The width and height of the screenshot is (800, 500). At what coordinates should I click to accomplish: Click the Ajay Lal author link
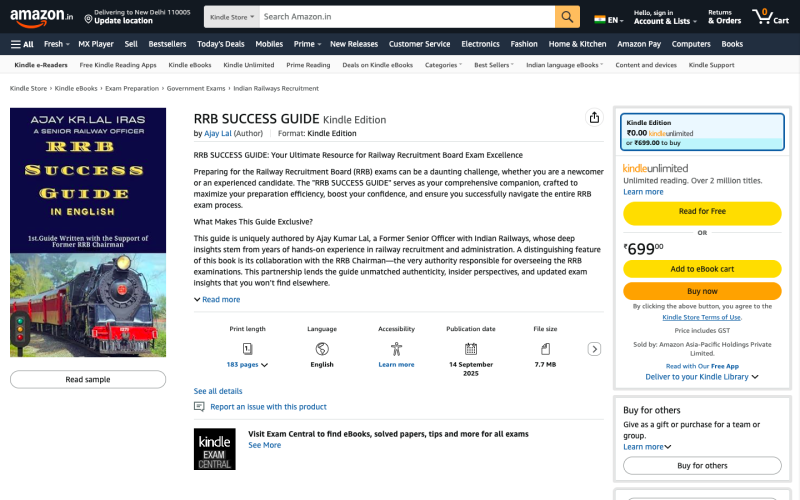tap(217, 133)
